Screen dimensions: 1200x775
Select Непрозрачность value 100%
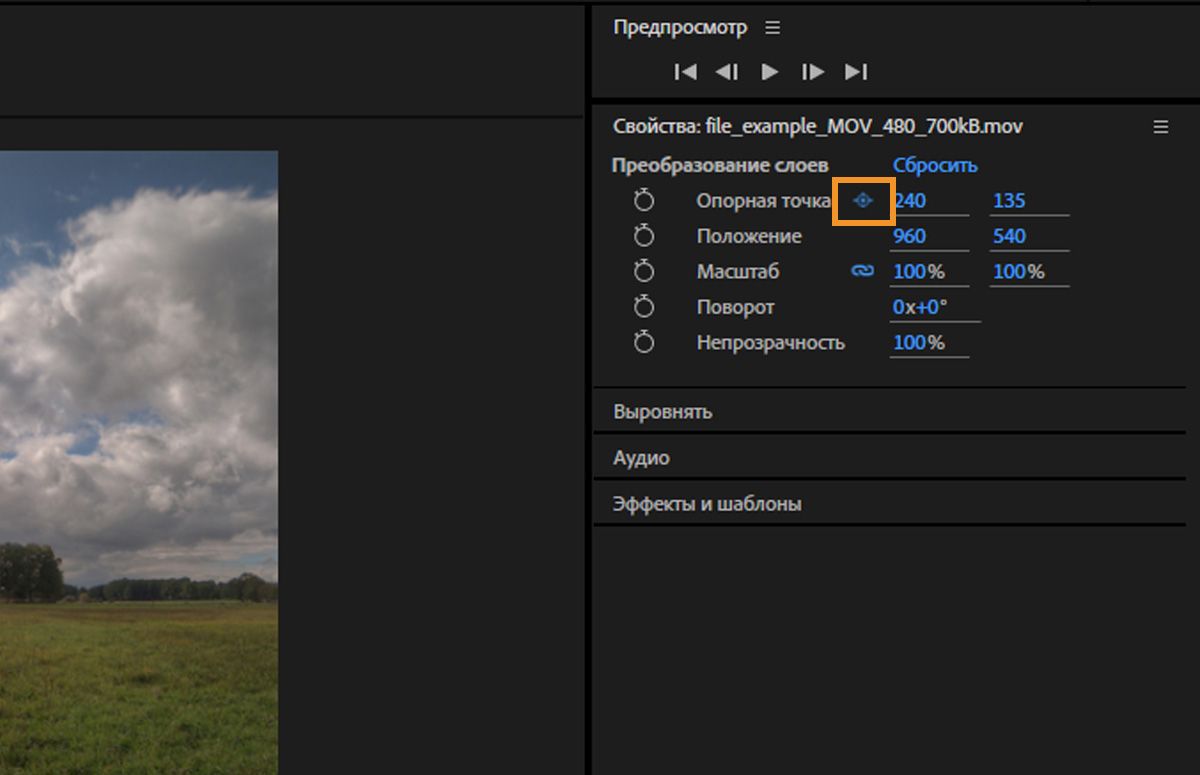tap(918, 342)
